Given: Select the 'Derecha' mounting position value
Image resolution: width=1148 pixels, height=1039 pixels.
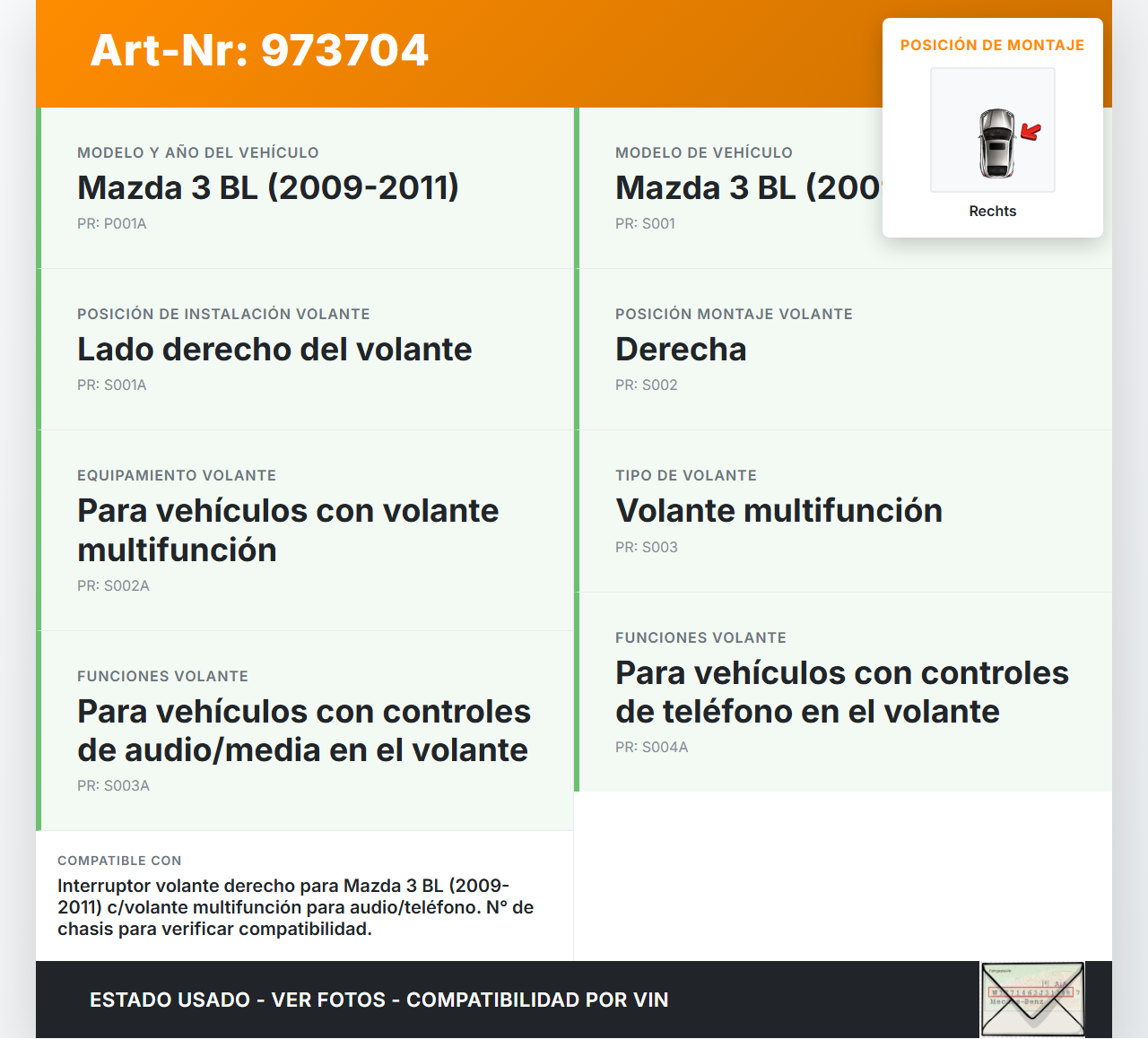Looking at the screenshot, I should coord(681,349).
